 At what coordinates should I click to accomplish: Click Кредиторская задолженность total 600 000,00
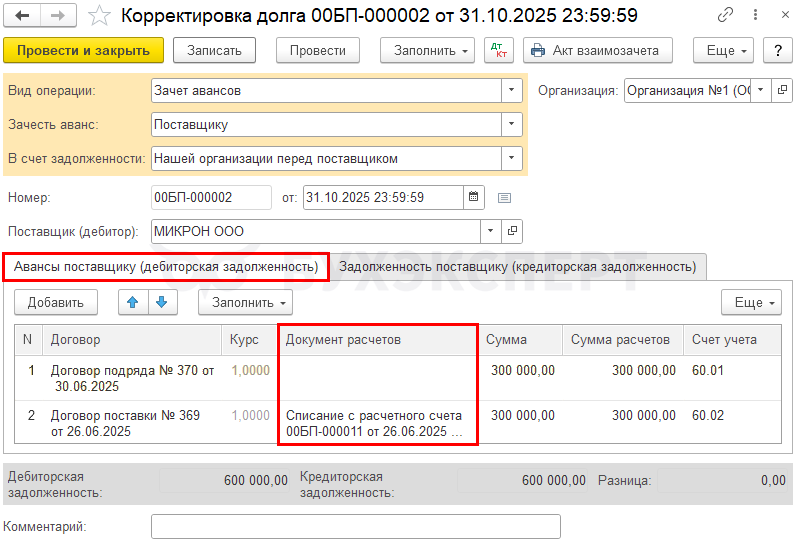click(x=523, y=480)
